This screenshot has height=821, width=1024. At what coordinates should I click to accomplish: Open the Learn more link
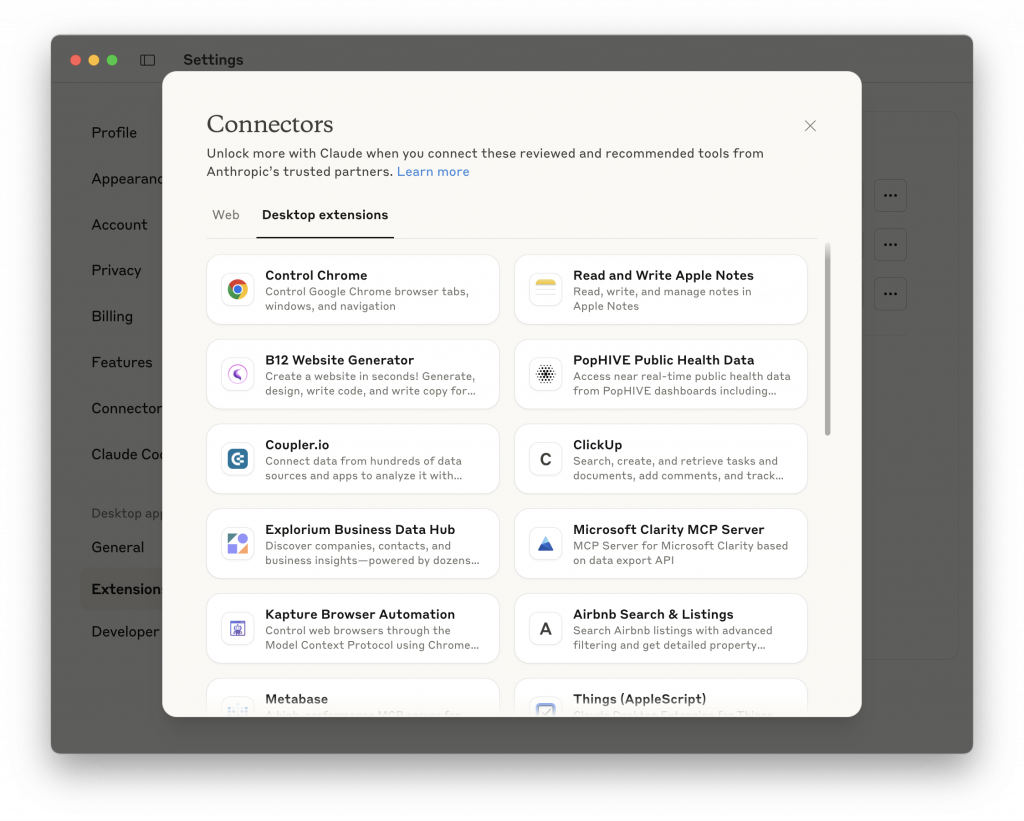tap(433, 172)
